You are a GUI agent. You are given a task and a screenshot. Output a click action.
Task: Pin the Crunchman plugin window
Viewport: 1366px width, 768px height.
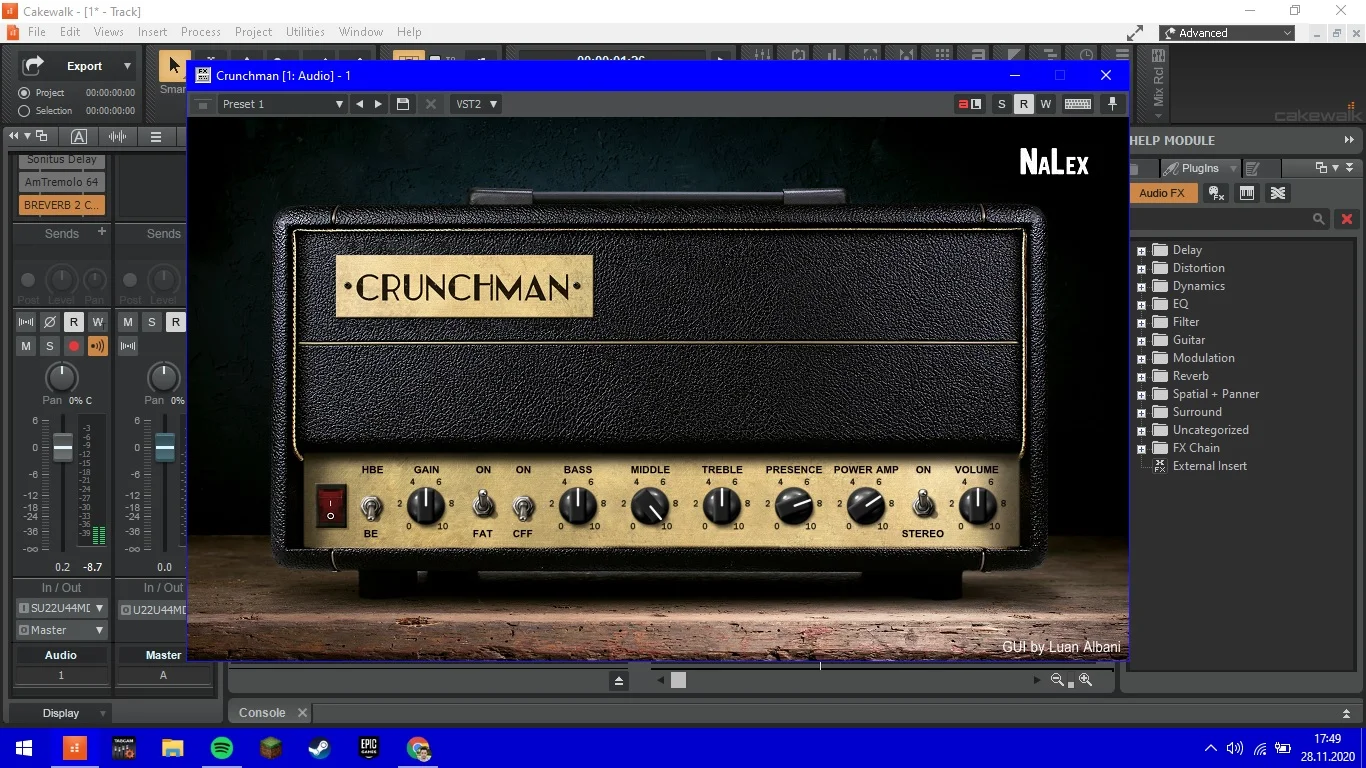pos(1111,104)
